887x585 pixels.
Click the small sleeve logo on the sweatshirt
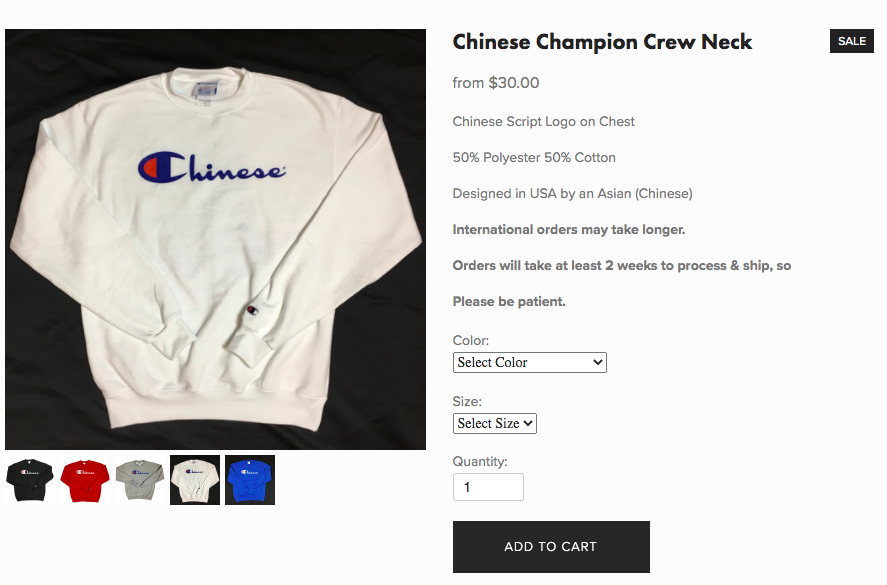pyautogui.click(x=252, y=311)
